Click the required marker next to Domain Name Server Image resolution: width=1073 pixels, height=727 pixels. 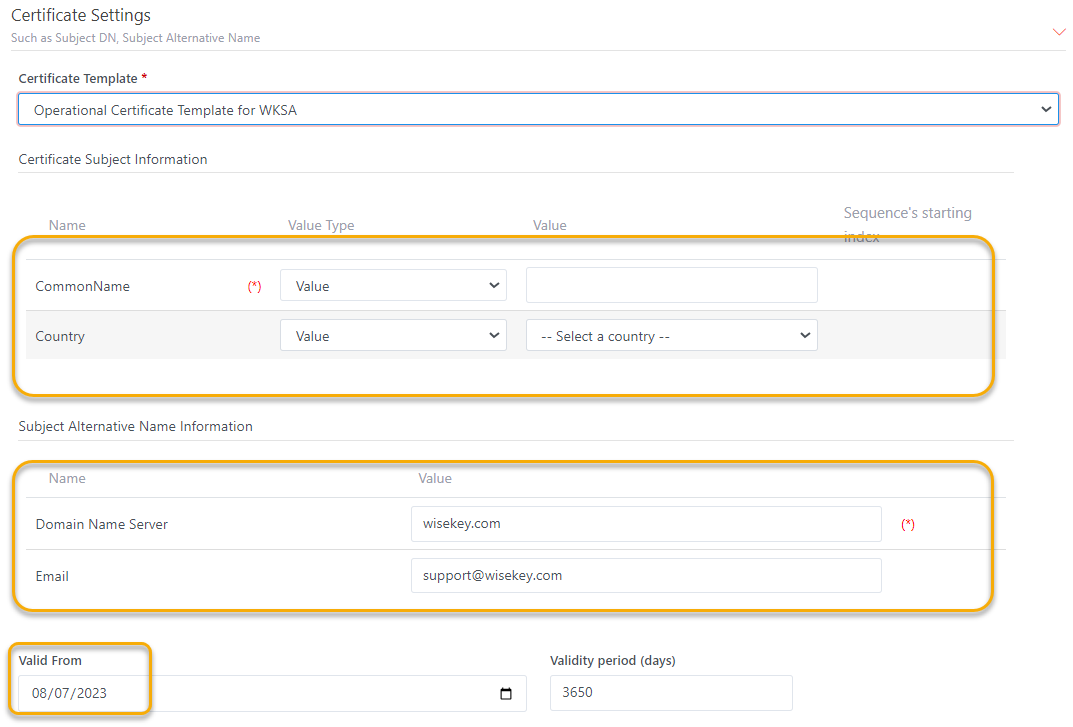(x=908, y=524)
